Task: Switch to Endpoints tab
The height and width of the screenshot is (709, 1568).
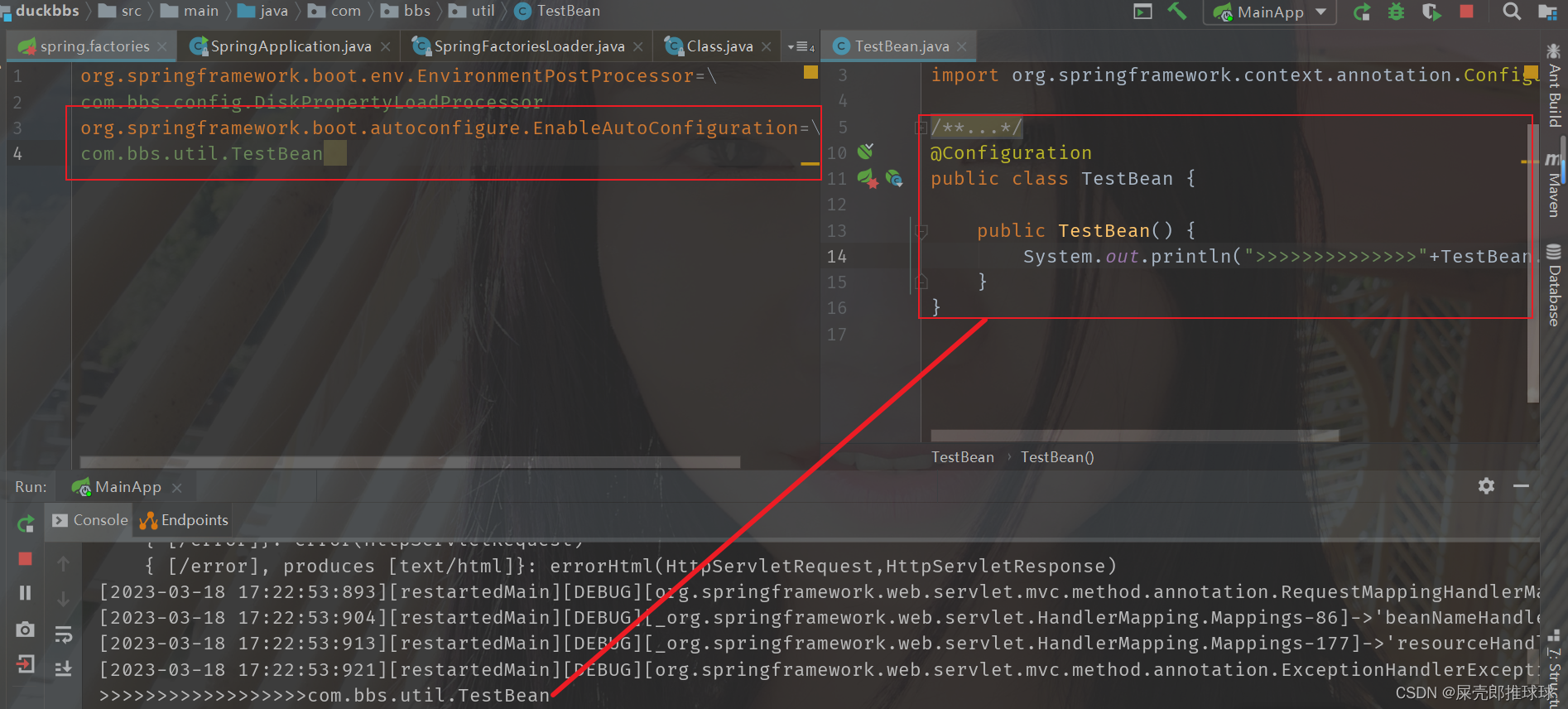Action: pyautogui.click(x=184, y=520)
